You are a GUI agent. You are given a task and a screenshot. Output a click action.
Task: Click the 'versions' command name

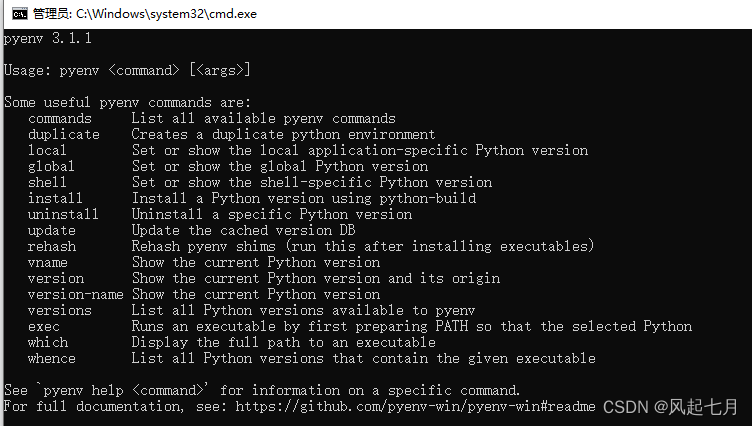click(x=59, y=310)
